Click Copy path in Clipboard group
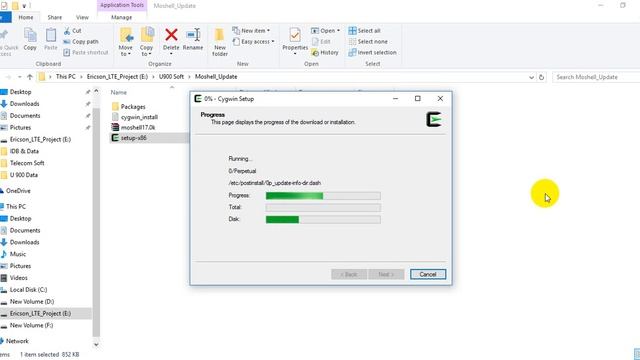The width and height of the screenshot is (640, 360). [x=81, y=42]
